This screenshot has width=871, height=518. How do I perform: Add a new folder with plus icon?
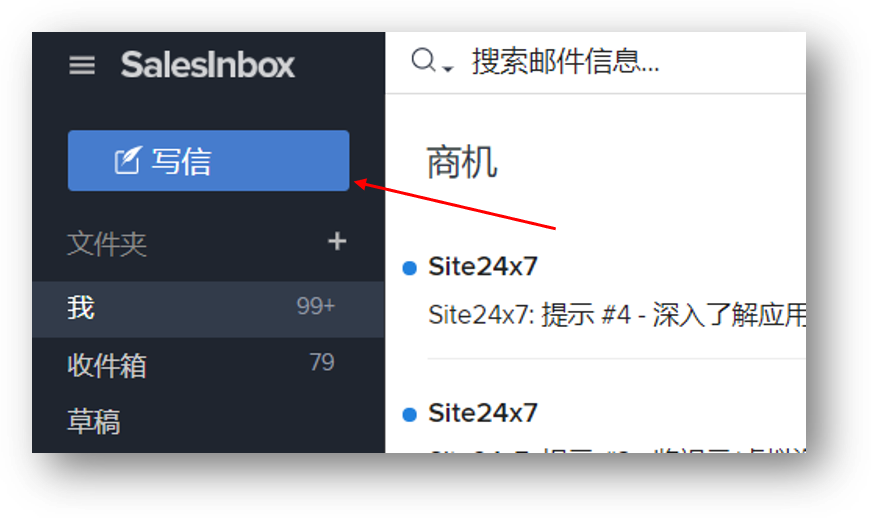pos(337,242)
